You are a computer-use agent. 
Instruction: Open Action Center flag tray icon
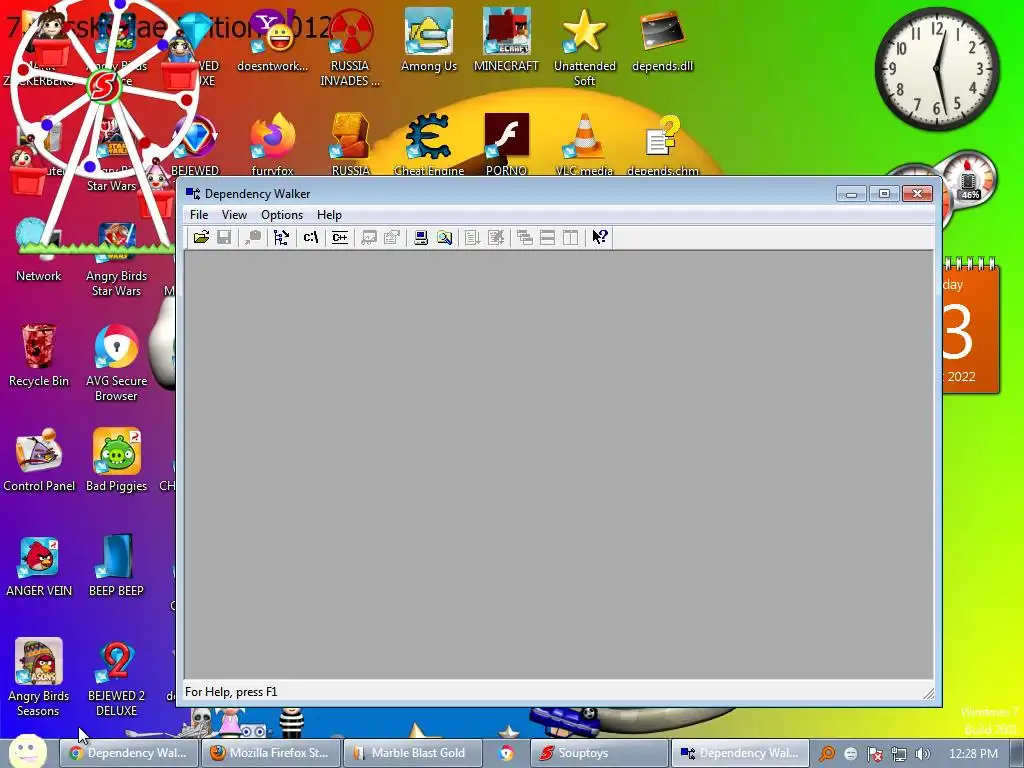point(874,754)
